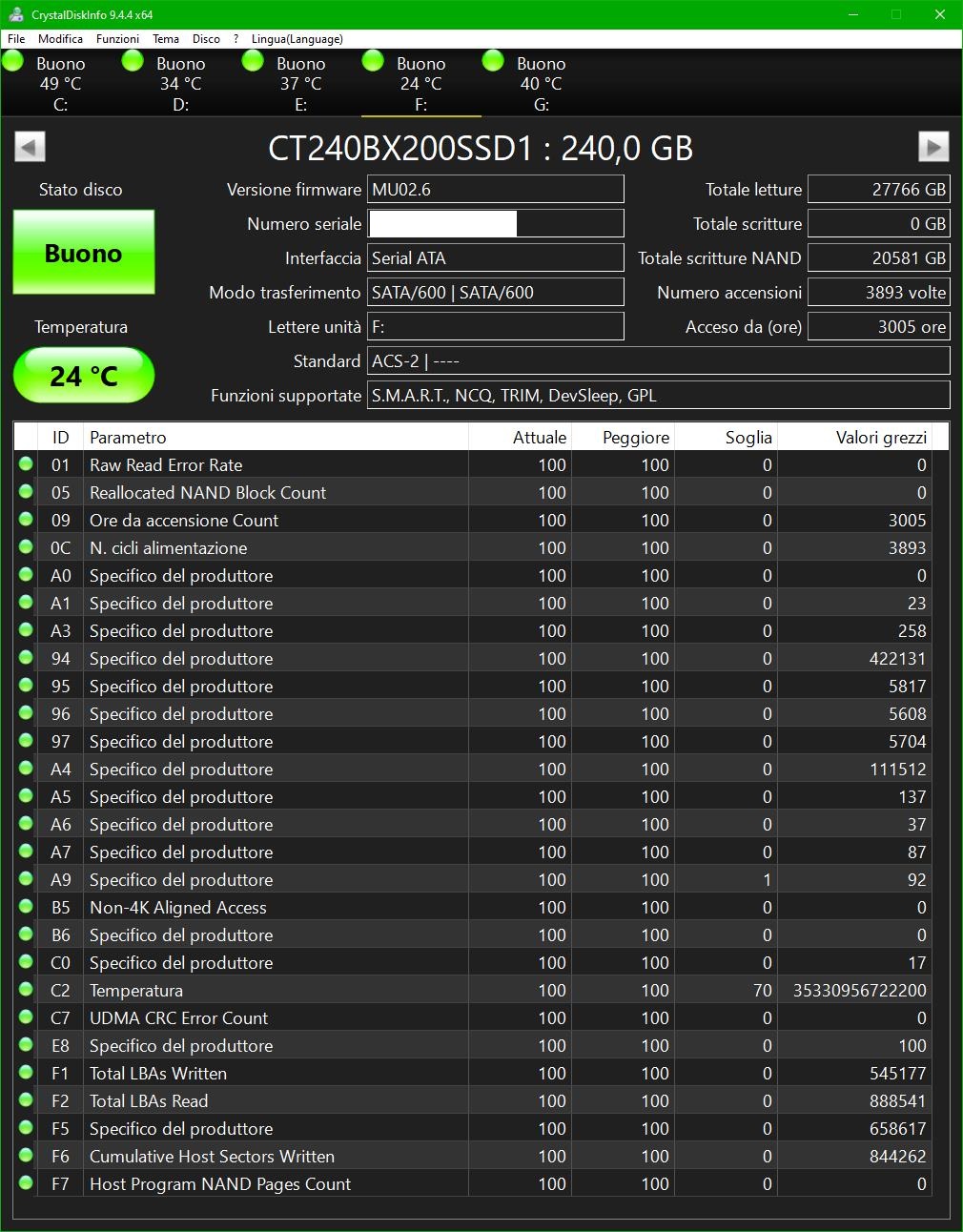This screenshot has height=1232, width=963.
Task: Open the Funzioni menu
Action: pyautogui.click(x=117, y=39)
